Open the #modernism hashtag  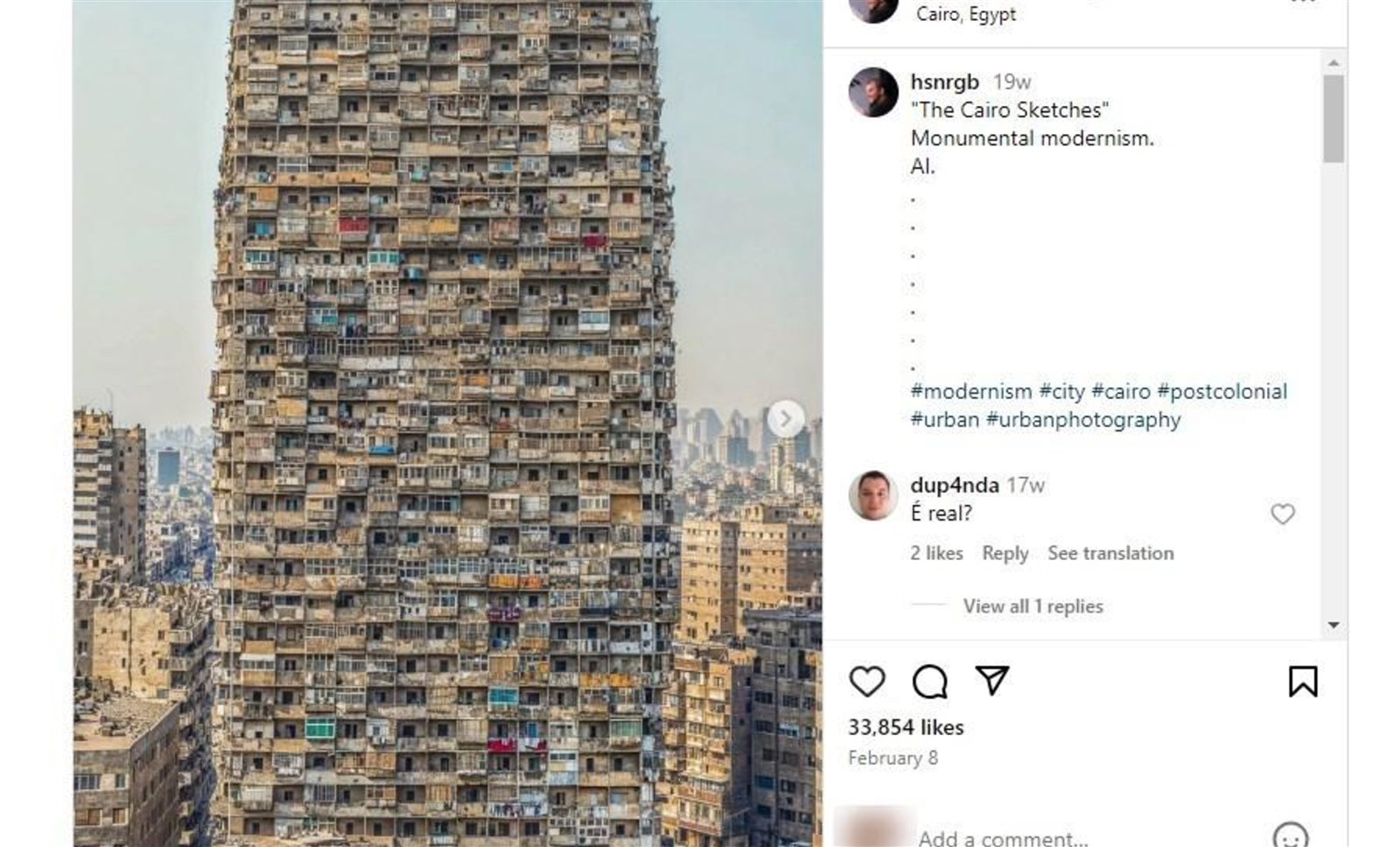tap(971, 391)
